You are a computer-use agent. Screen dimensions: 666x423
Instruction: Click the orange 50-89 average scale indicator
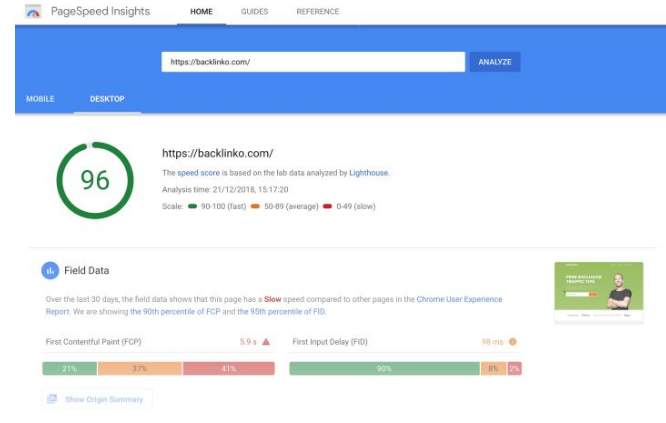(x=255, y=206)
